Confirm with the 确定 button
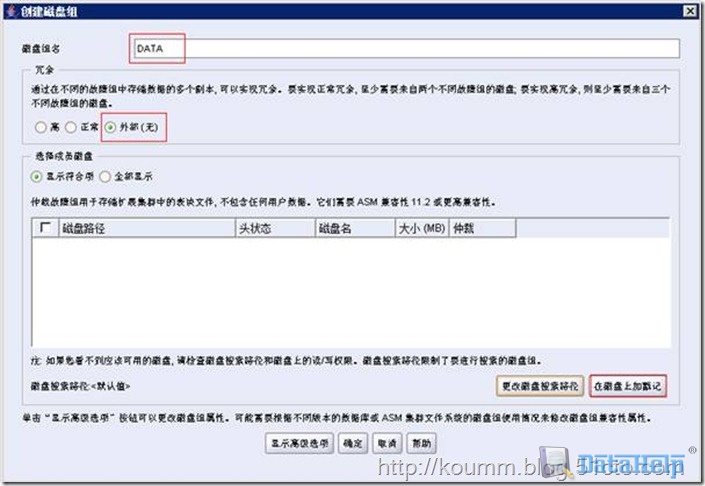 click(x=353, y=443)
